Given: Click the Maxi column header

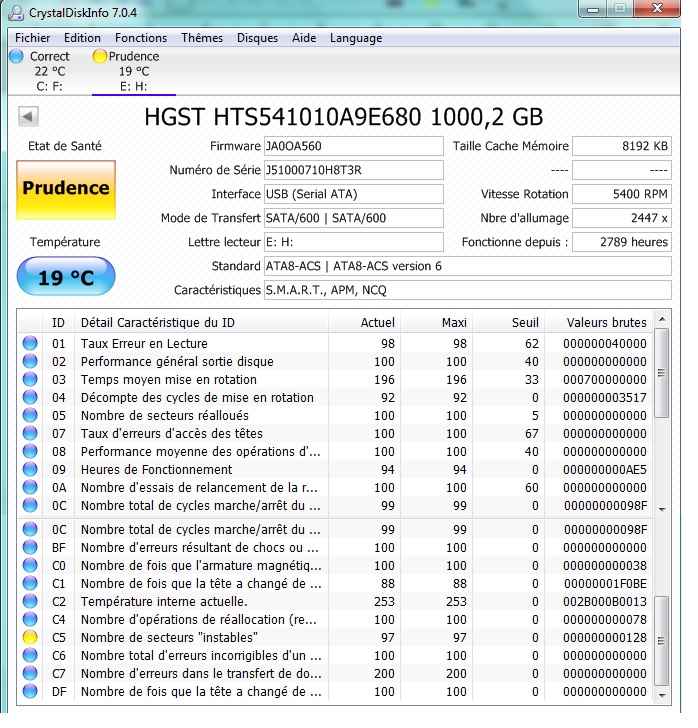Looking at the screenshot, I should [437, 323].
